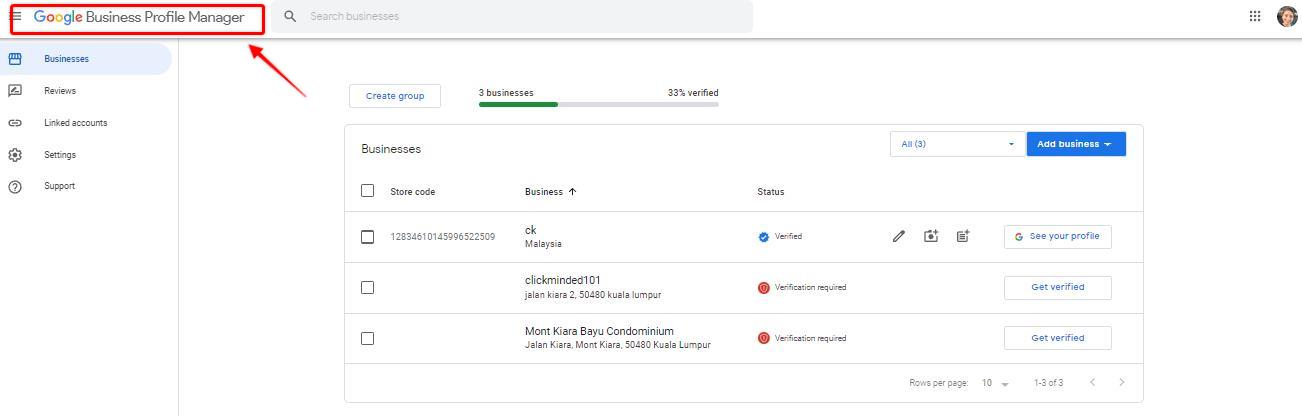Click Get verified for clickminded101

tap(1057, 287)
